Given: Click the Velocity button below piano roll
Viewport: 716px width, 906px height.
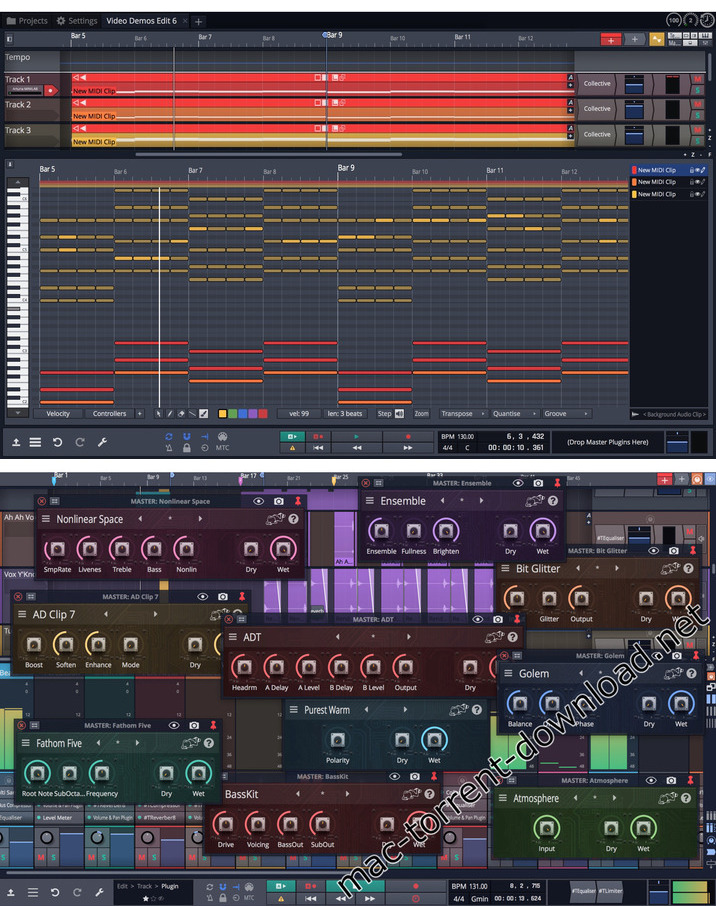Looking at the screenshot, I should pyautogui.click(x=58, y=413).
